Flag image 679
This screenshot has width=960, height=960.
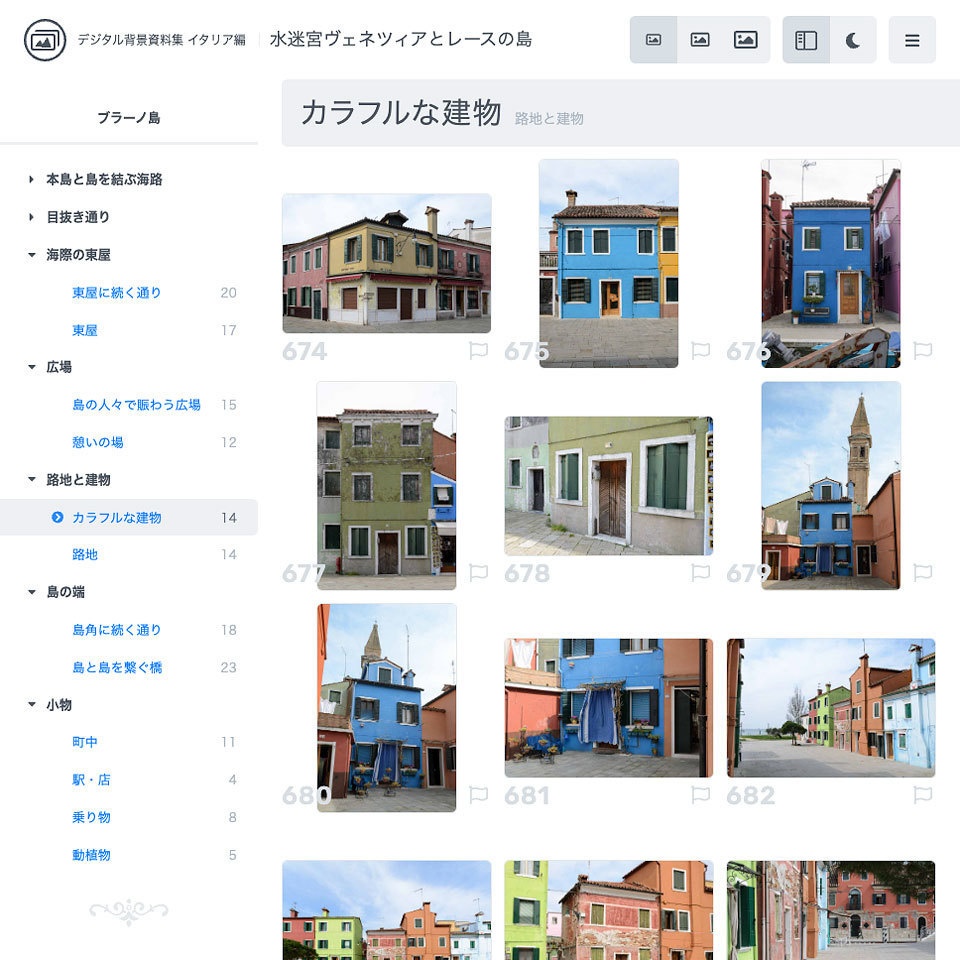[923, 572]
